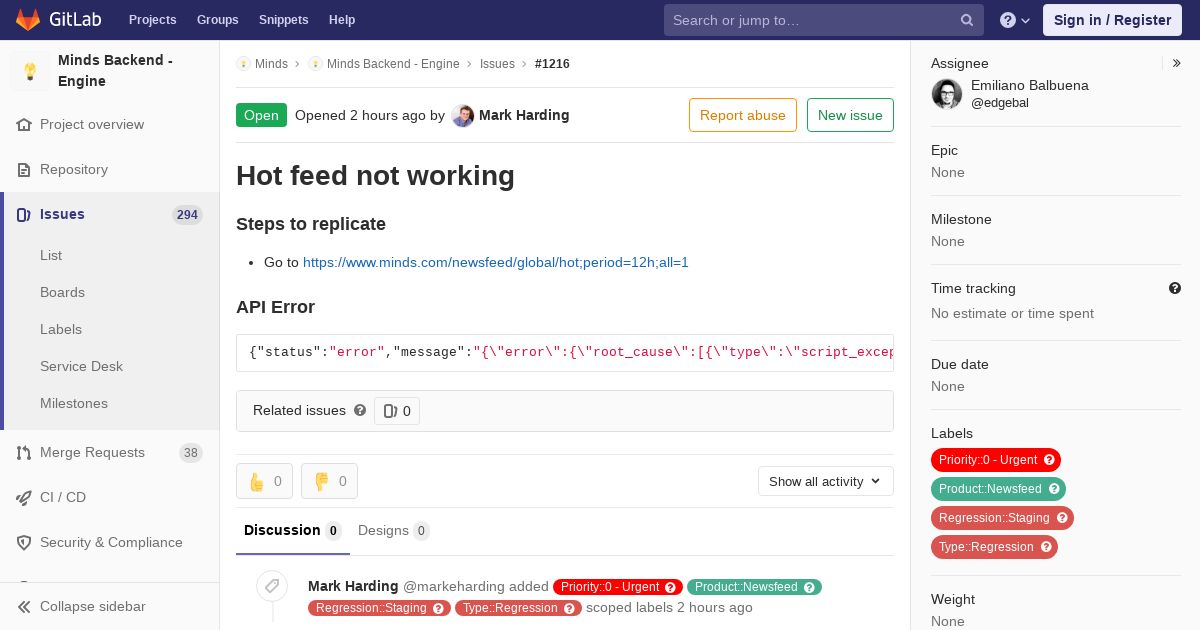Click the thumbs up reaction button
Screen dimensions: 1200x630
(264, 481)
